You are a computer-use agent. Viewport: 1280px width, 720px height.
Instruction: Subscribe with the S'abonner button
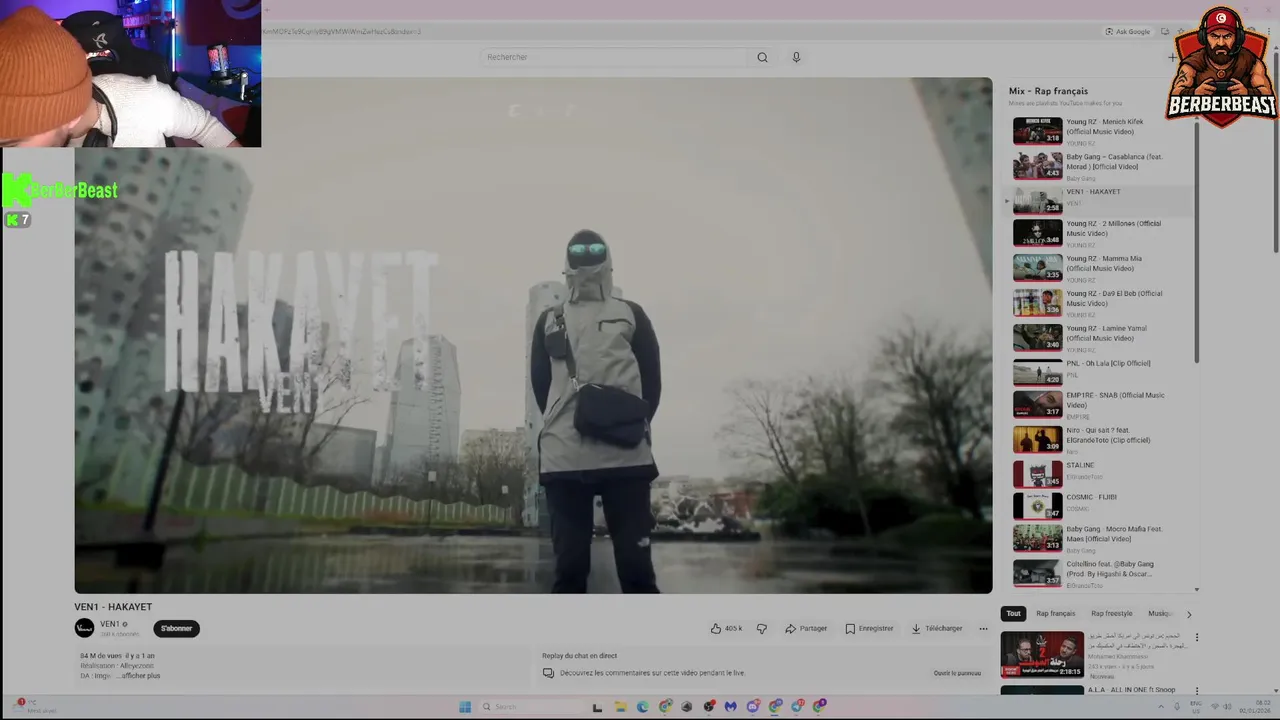point(176,628)
